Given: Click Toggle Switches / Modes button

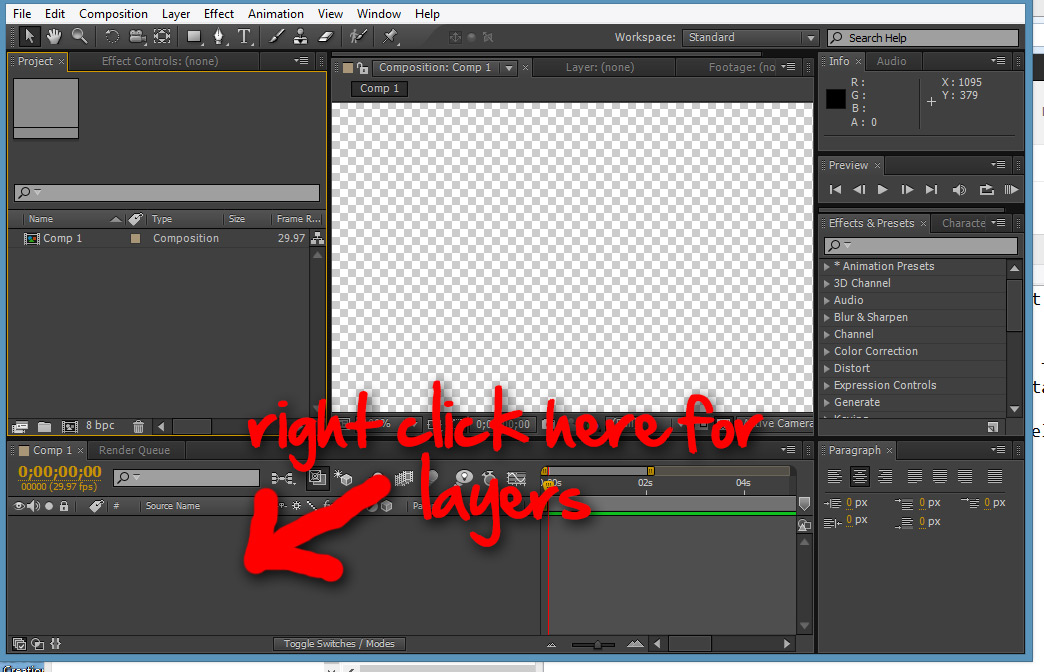Looking at the screenshot, I should point(339,643).
